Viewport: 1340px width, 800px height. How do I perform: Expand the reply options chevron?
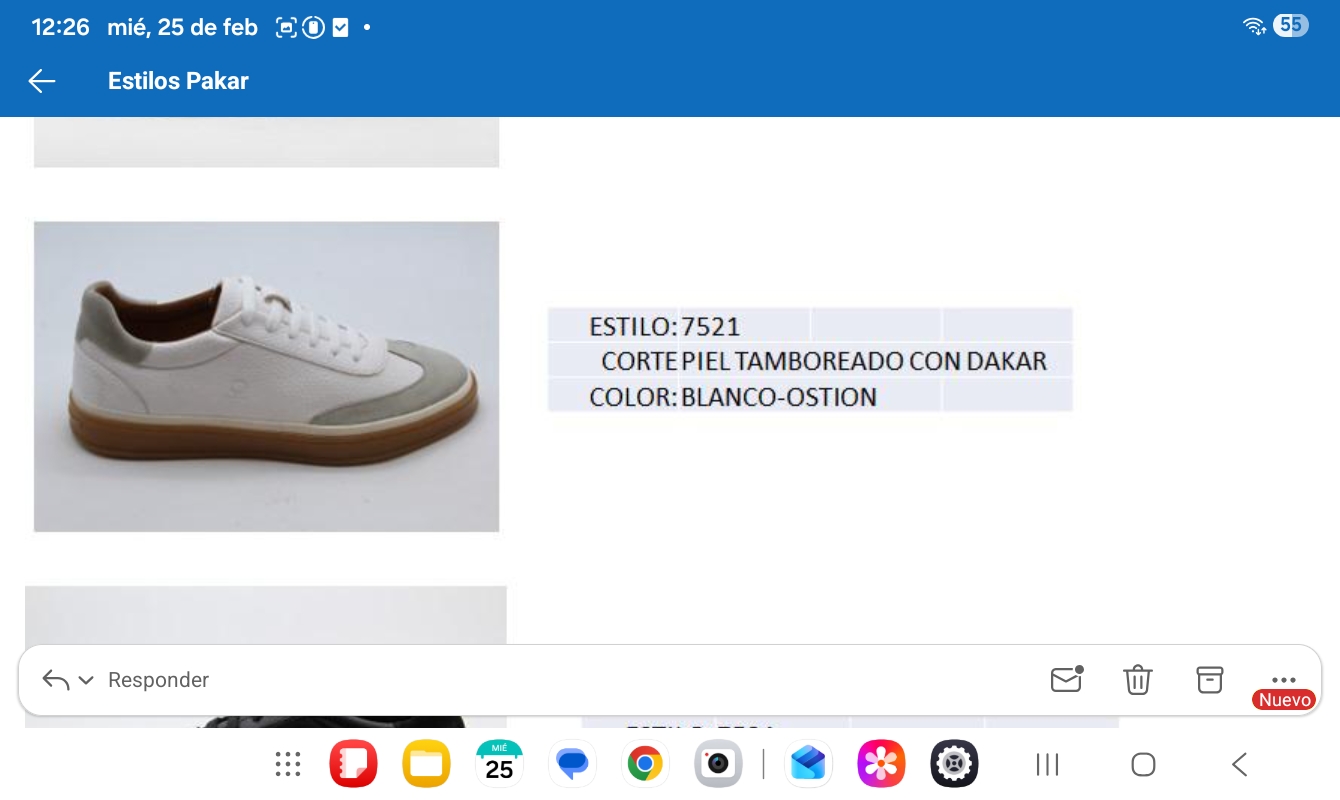[x=86, y=680]
